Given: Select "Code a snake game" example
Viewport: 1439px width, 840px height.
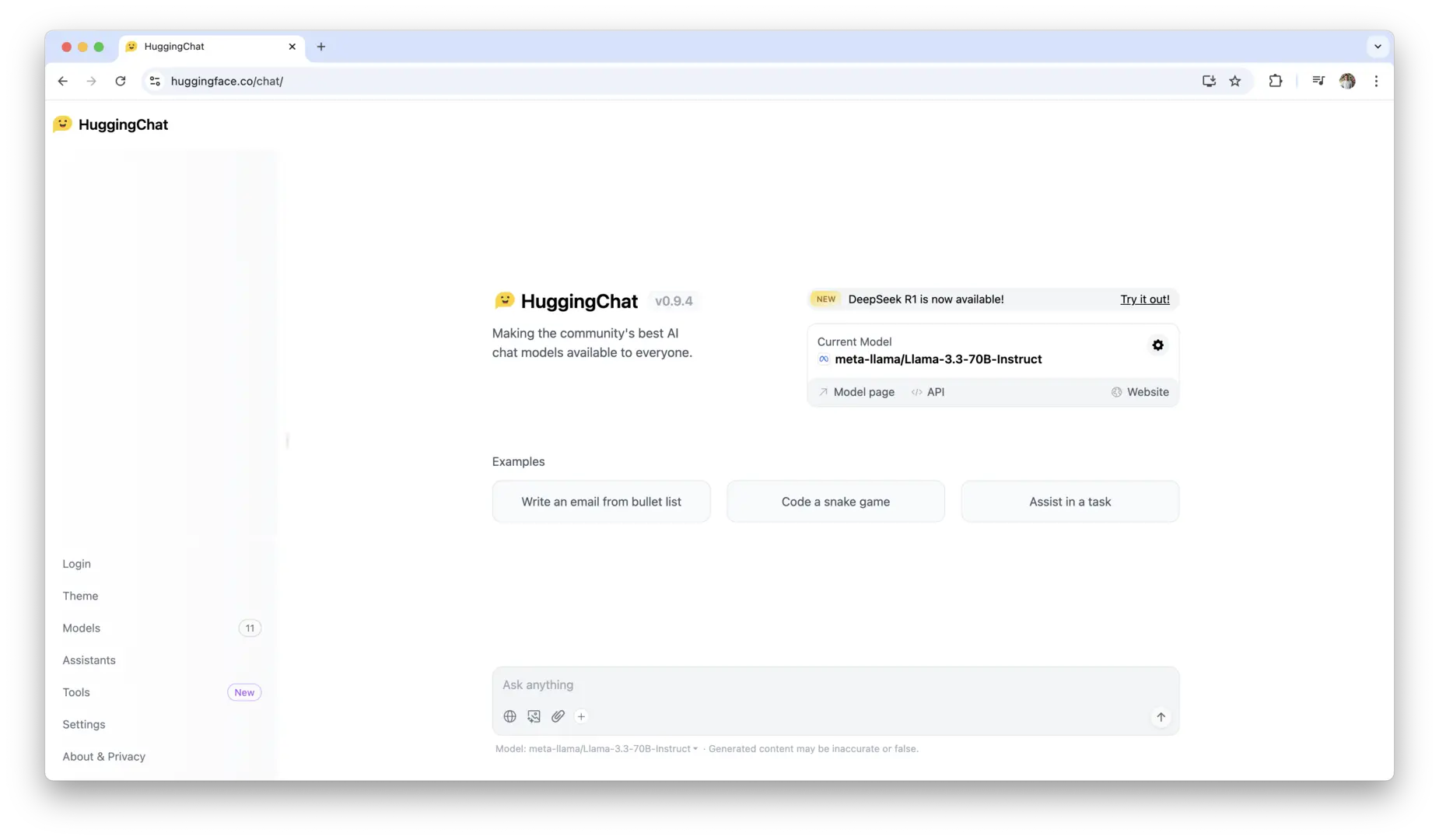Looking at the screenshot, I should click(x=835, y=502).
